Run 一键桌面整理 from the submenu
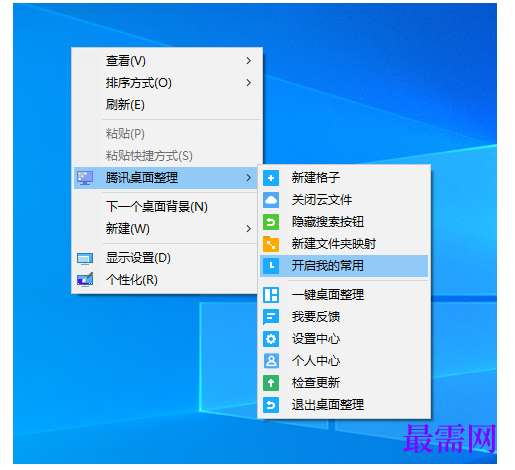Image resolution: width=515 pixels, height=470 pixels. (344, 295)
